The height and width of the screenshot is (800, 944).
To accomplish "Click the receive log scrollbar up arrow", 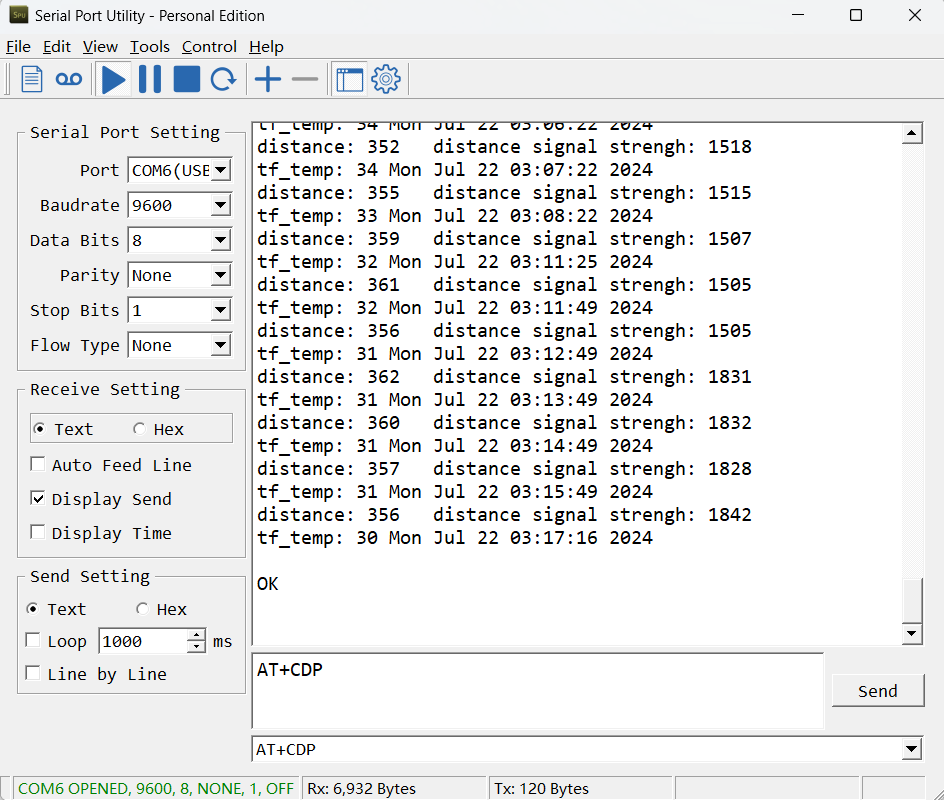I will (x=912, y=133).
